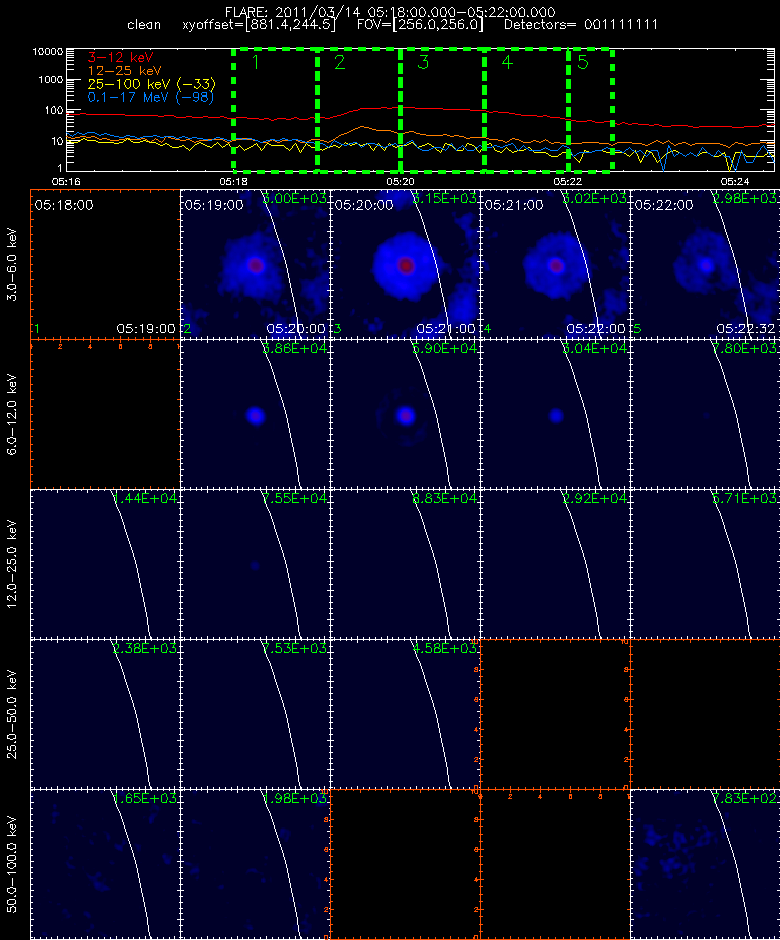Click the 4.58E+03 peak value

click(445, 648)
